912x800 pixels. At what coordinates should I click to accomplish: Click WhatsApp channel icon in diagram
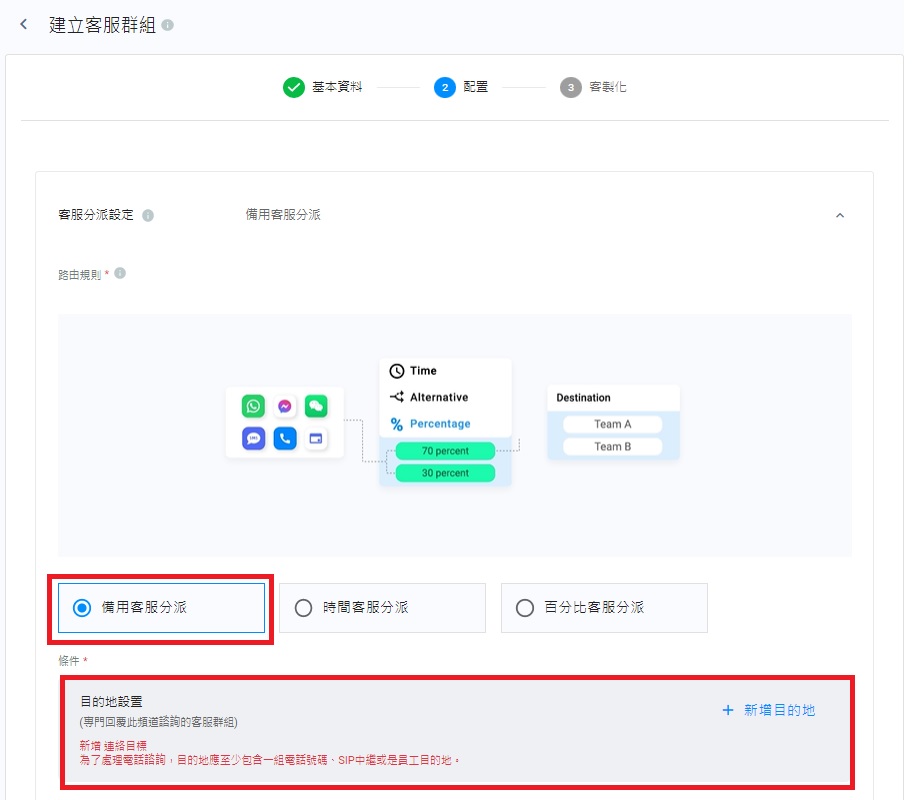(253, 406)
